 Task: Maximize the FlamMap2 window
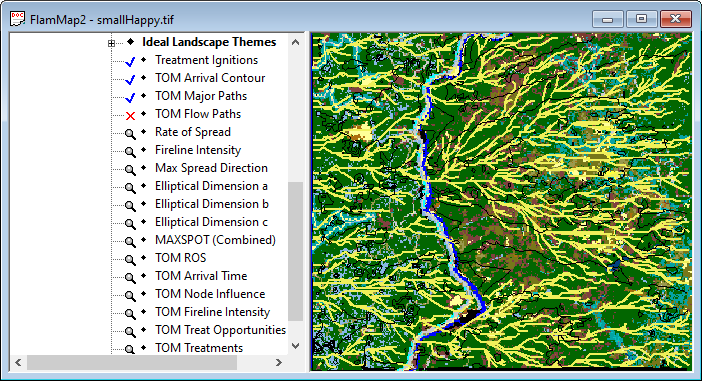(x=641, y=19)
